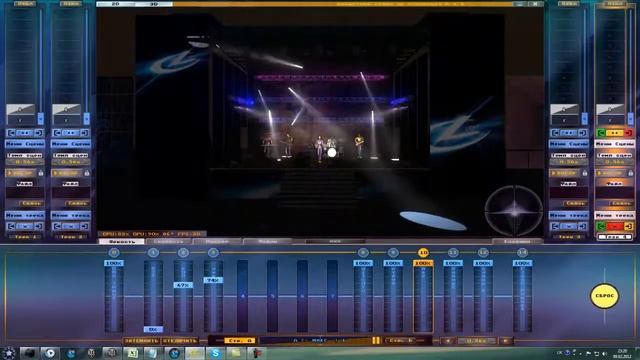The height and width of the screenshot is (360, 640).
Task: Open Skype from the Windows taskbar
Action: 215,353
